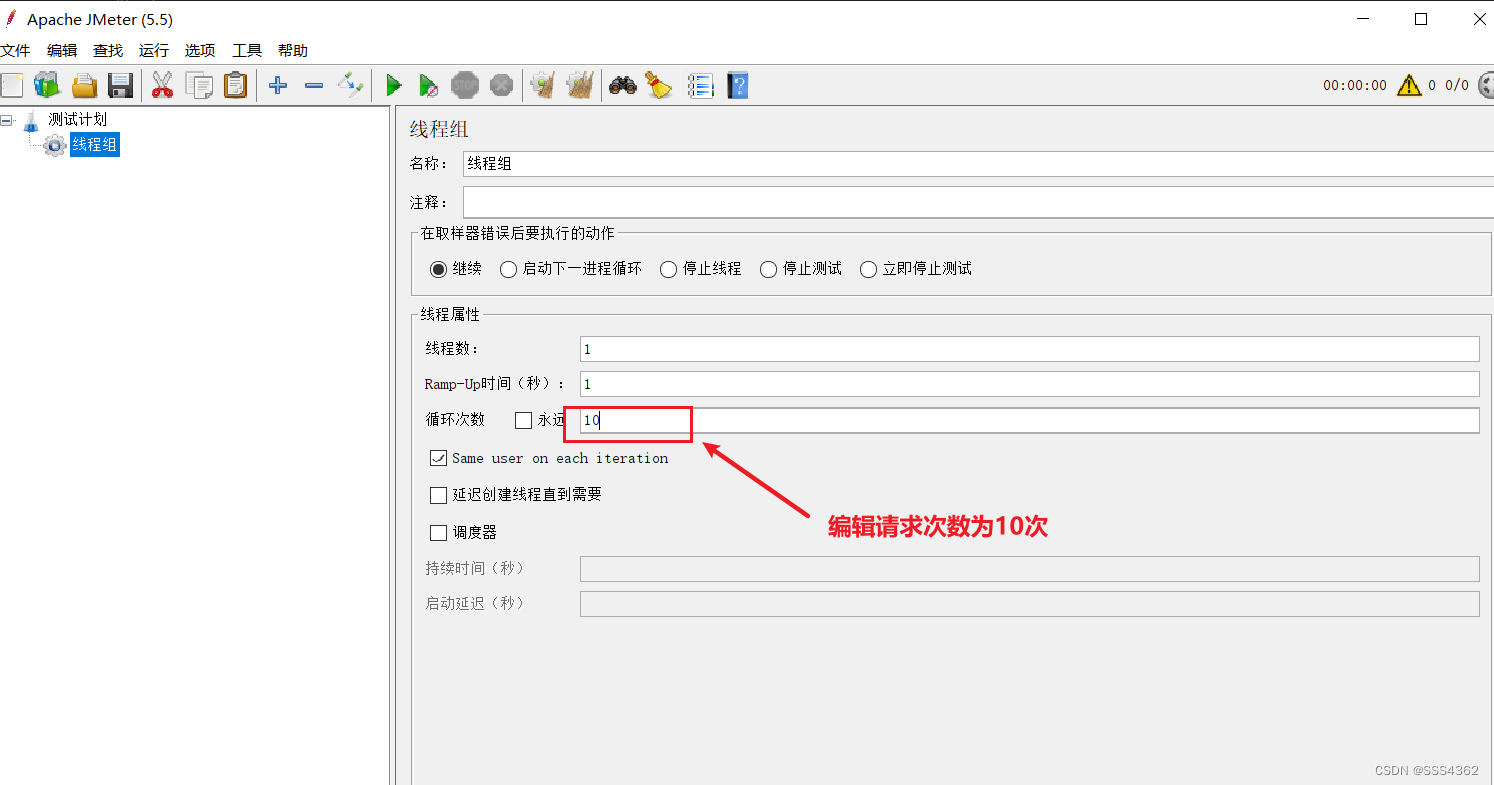Click the Open file folder icon

(x=84, y=86)
